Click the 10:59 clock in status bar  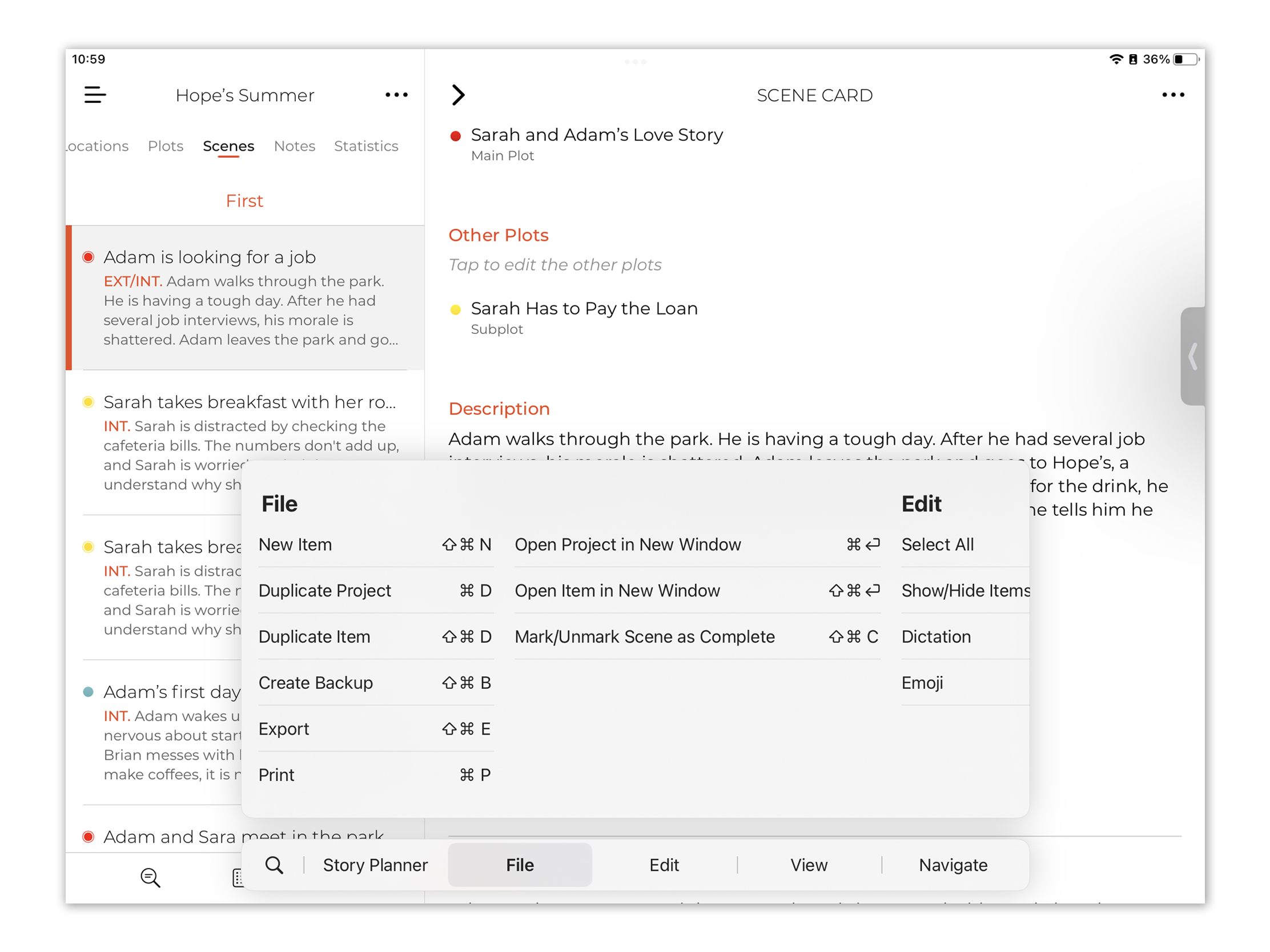[89, 59]
